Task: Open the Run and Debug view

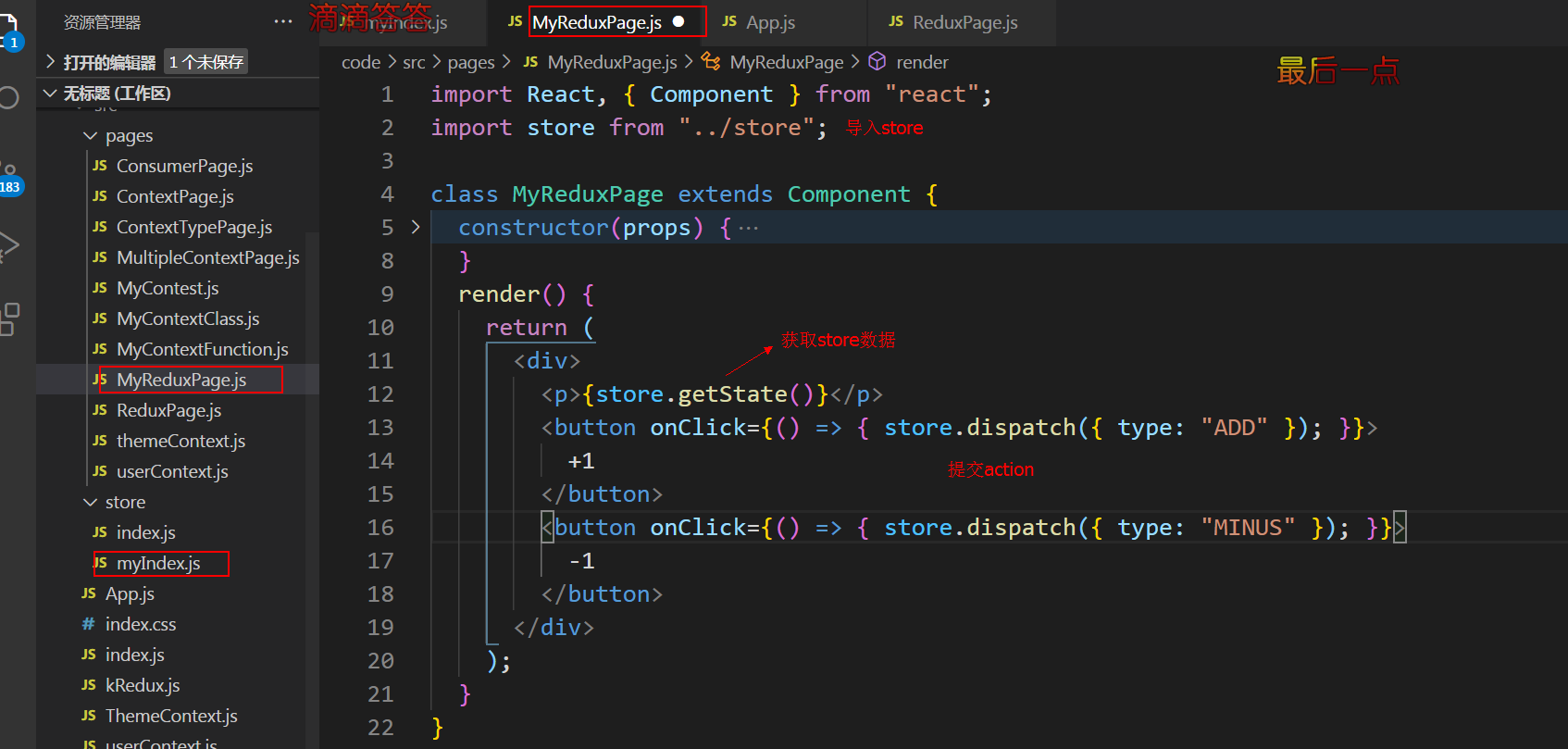Action: point(8,246)
